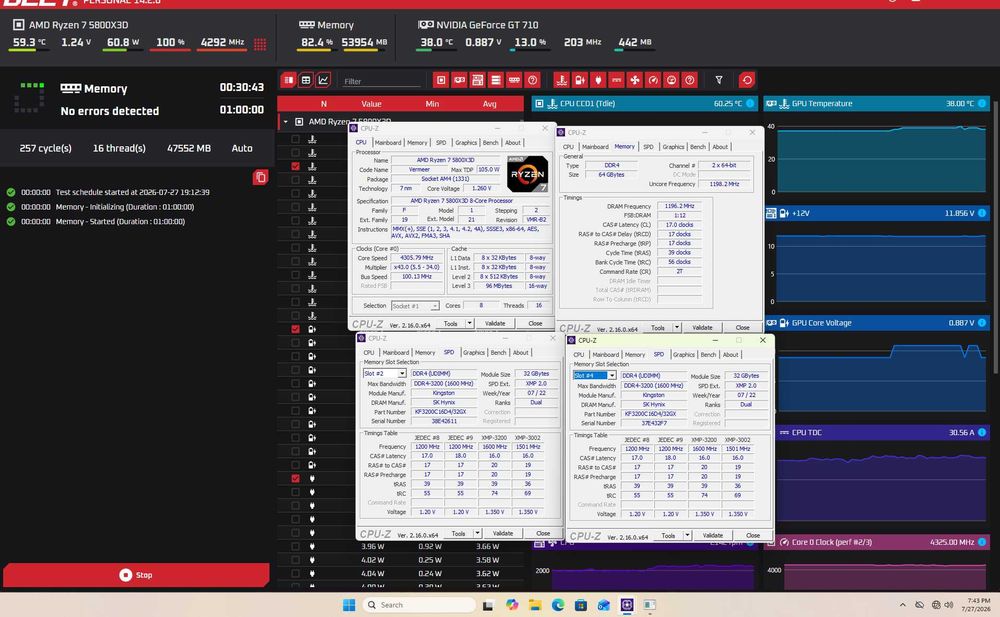Viewport: 1000px width, 617px height.
Task: Switch OCCT sensors to table view
Action: tap(306, 80)
